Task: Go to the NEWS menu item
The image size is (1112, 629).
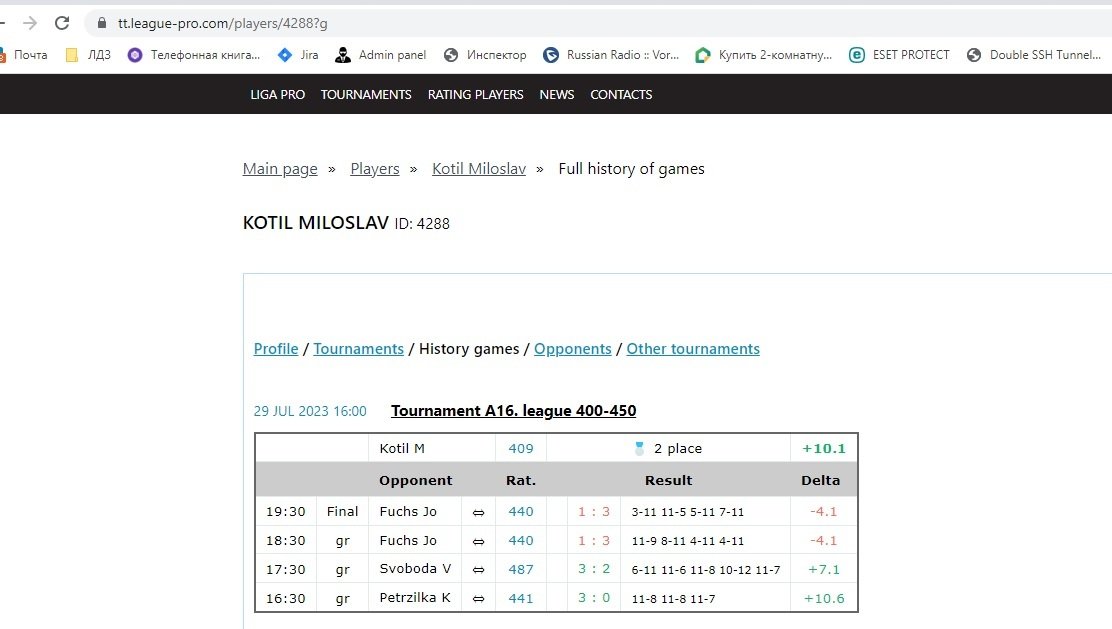Action: [557, 95]
